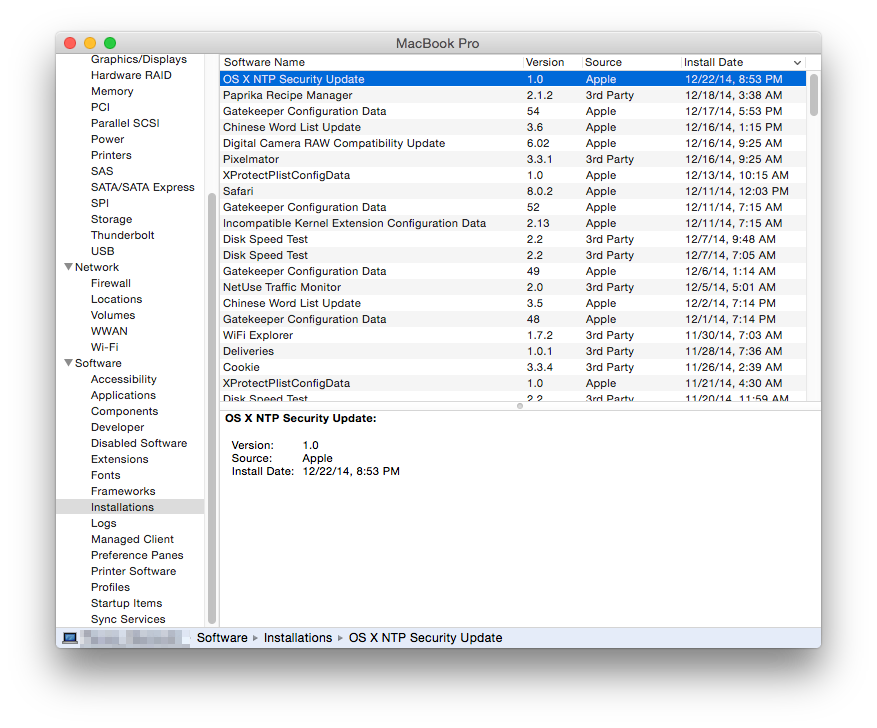Viewport: 877px width, 728px height.
Task: Select Managed Client in the sidebar
Action: click(132, 540)
